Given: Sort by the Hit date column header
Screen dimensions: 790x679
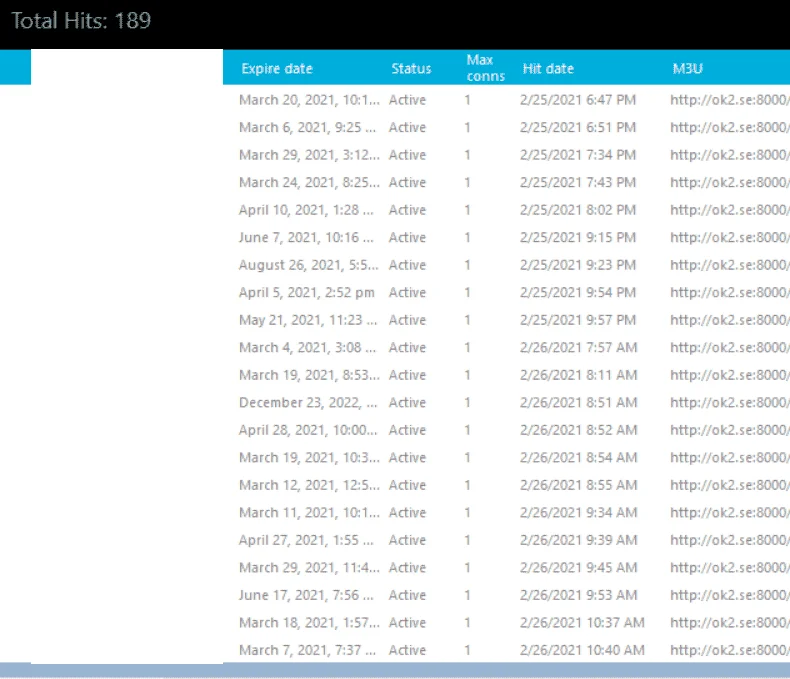Looking at the screenshot, I should tap(548, 69).
